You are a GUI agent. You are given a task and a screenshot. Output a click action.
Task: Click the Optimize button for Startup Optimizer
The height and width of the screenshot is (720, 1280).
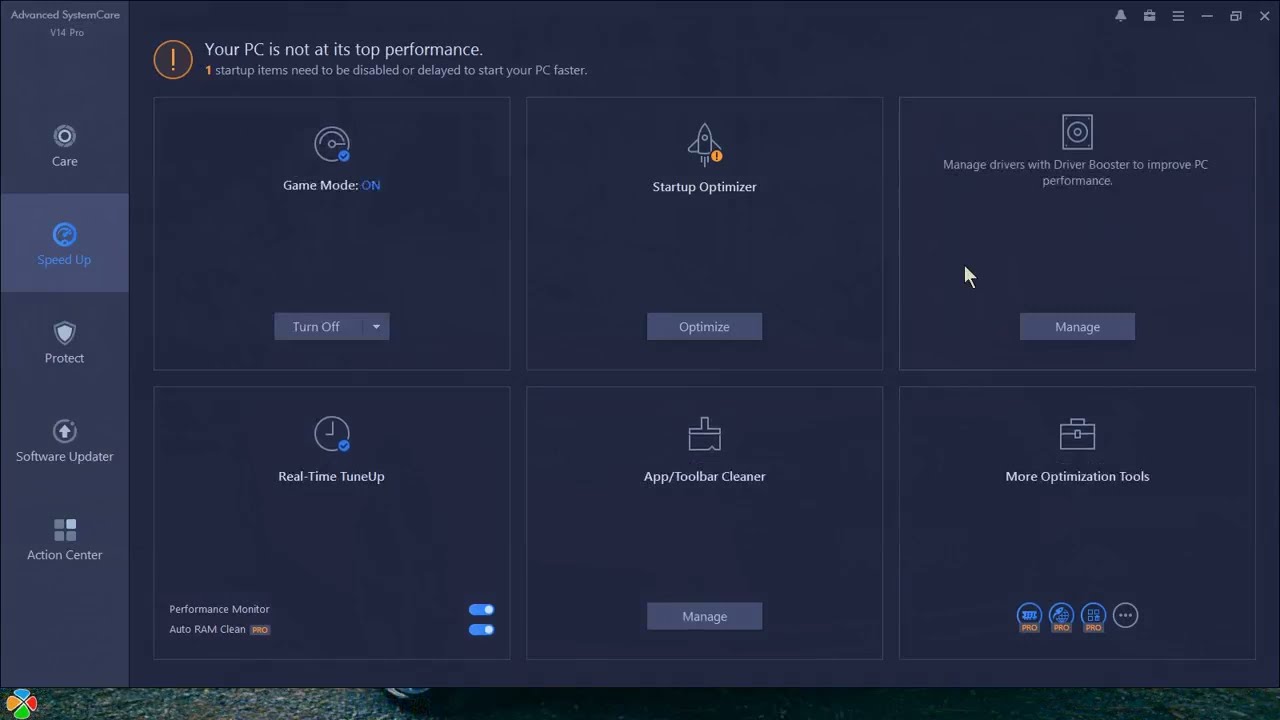[704, 327]
